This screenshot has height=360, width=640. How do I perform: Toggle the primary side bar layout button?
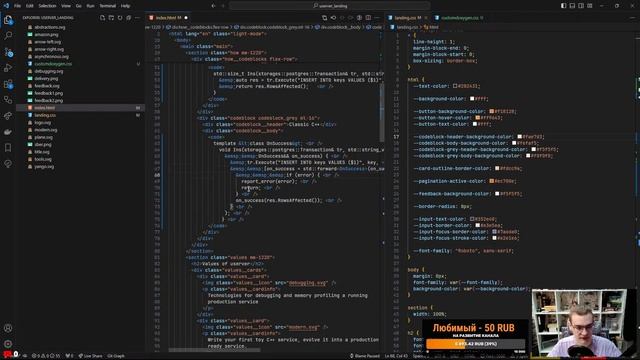[563, 6]
